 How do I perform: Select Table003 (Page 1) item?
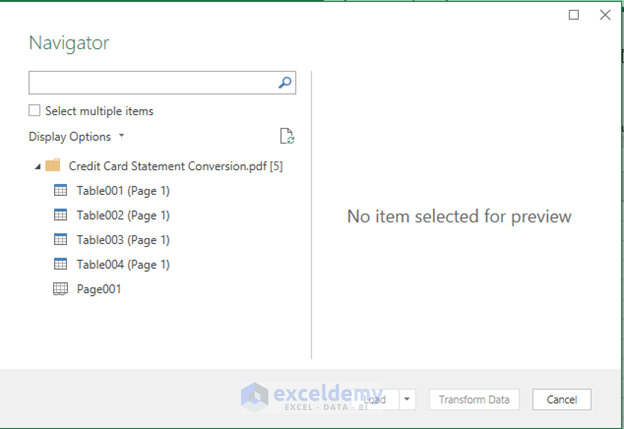tap(123, 240)
